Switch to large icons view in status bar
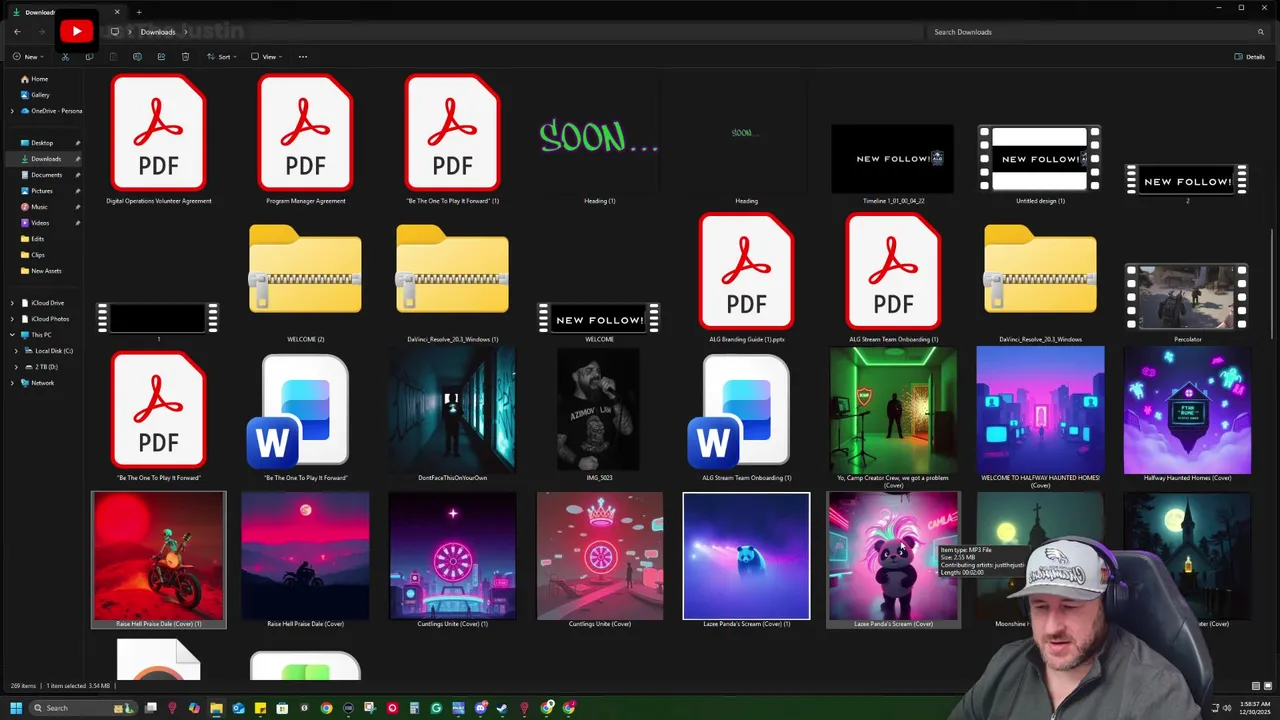Viewport: 1280px width, 720px height. pos(1269,686)
